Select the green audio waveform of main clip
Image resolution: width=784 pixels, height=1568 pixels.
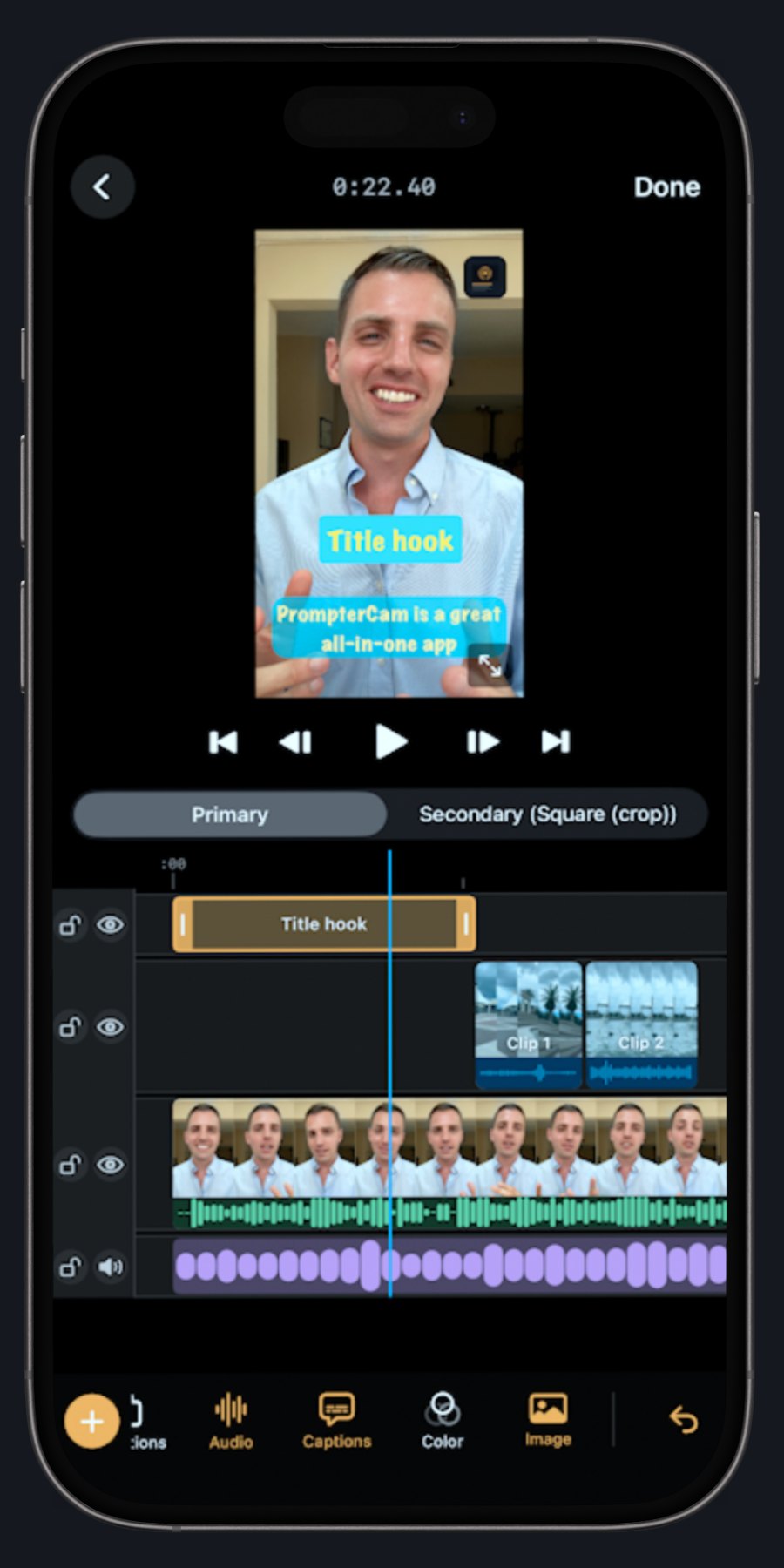[x=449, y=1212]
